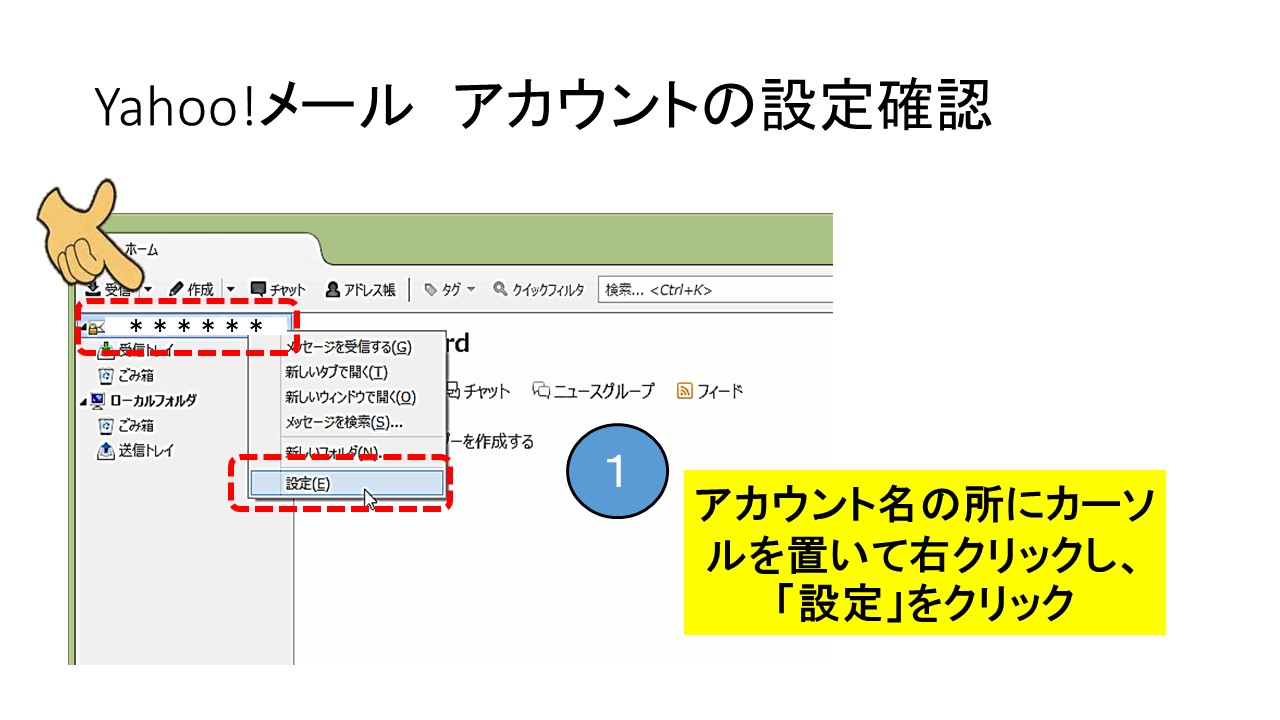Image resolution: width=1280 pixels, height=720 pixels.
Task: Select the ホーム tab
Action: tap(141, 250)
